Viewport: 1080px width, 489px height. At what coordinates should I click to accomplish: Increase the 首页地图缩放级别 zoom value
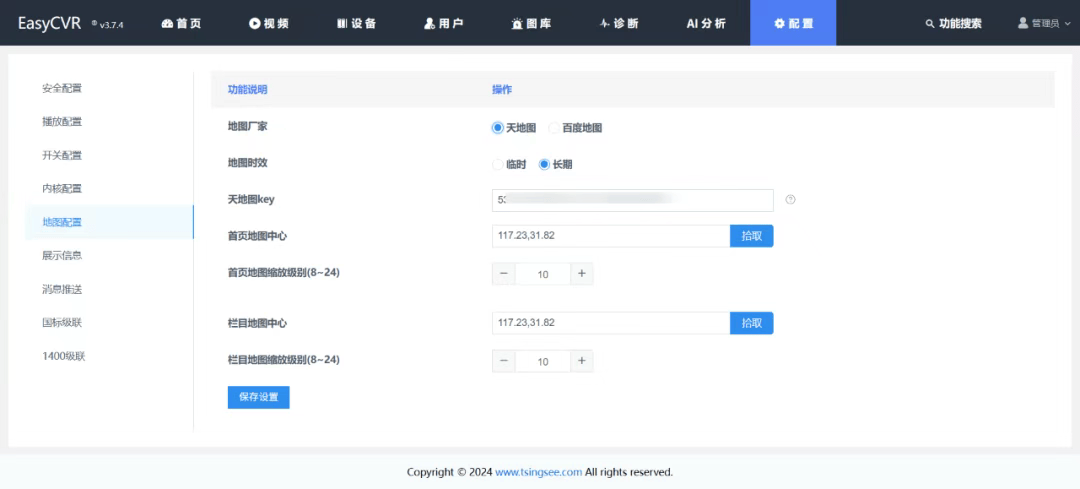(x=581, y=274)
